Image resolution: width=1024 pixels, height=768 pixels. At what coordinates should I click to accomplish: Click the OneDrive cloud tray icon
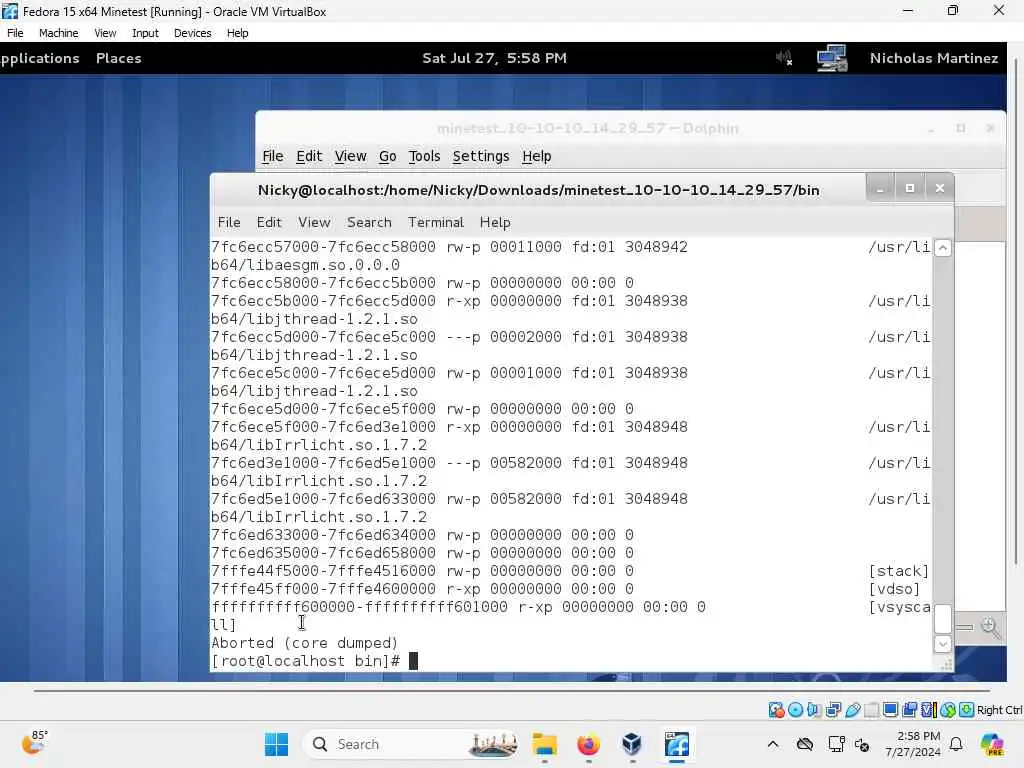pyautogui.click(x=805, y=744)
